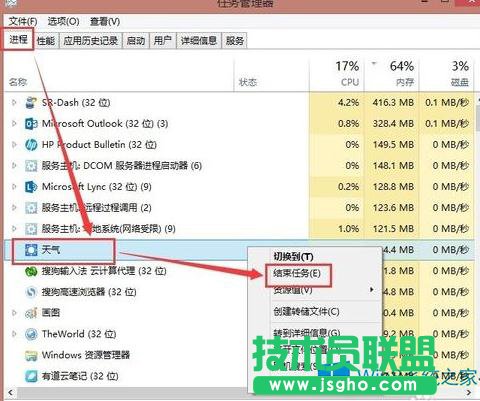Image resolution: width=480 pixels, height=401 pixels.
Task: Open the 查看(V) menu
Action: coord(105,22)
